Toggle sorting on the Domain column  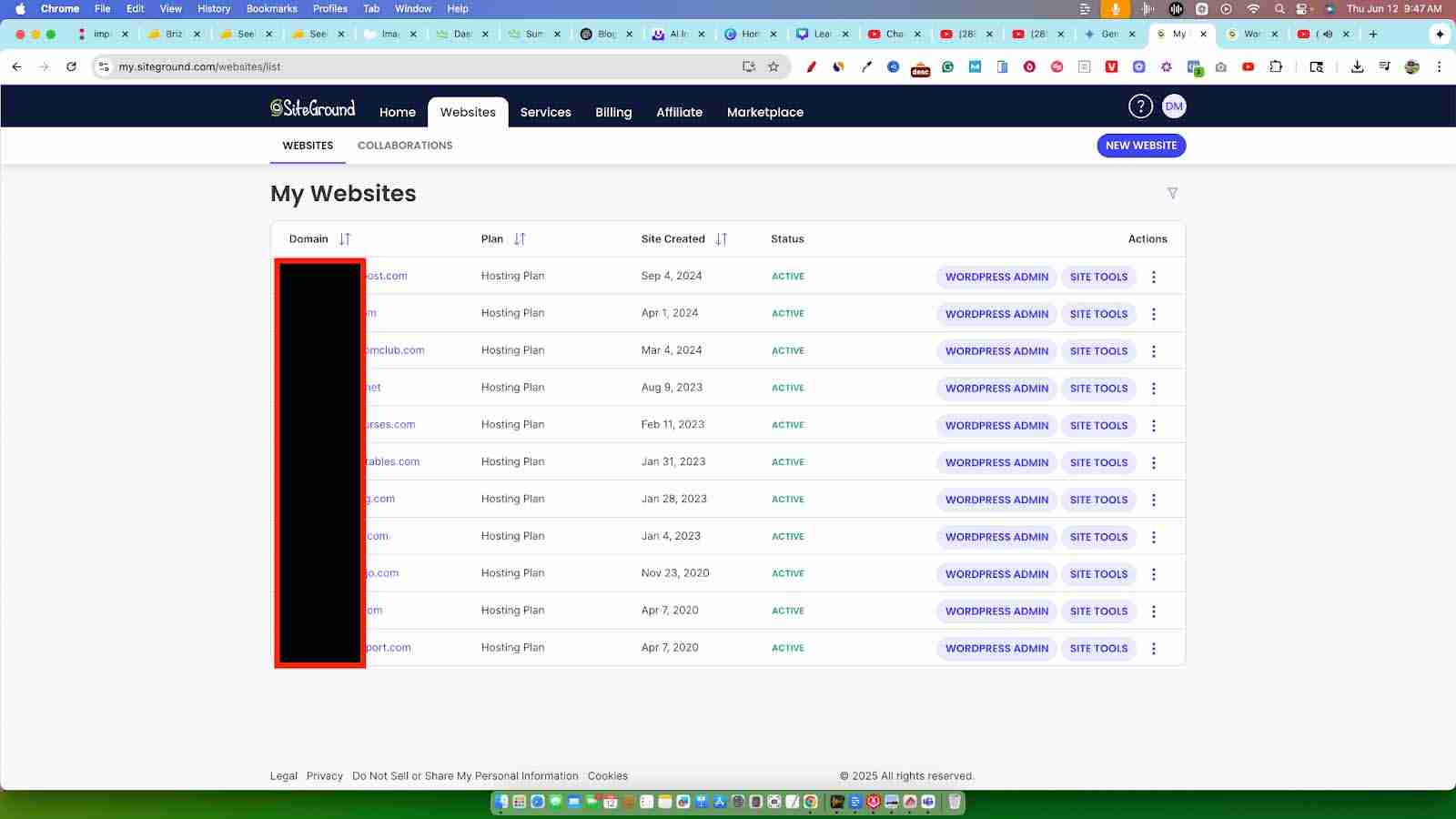click(x=345, y=238)
